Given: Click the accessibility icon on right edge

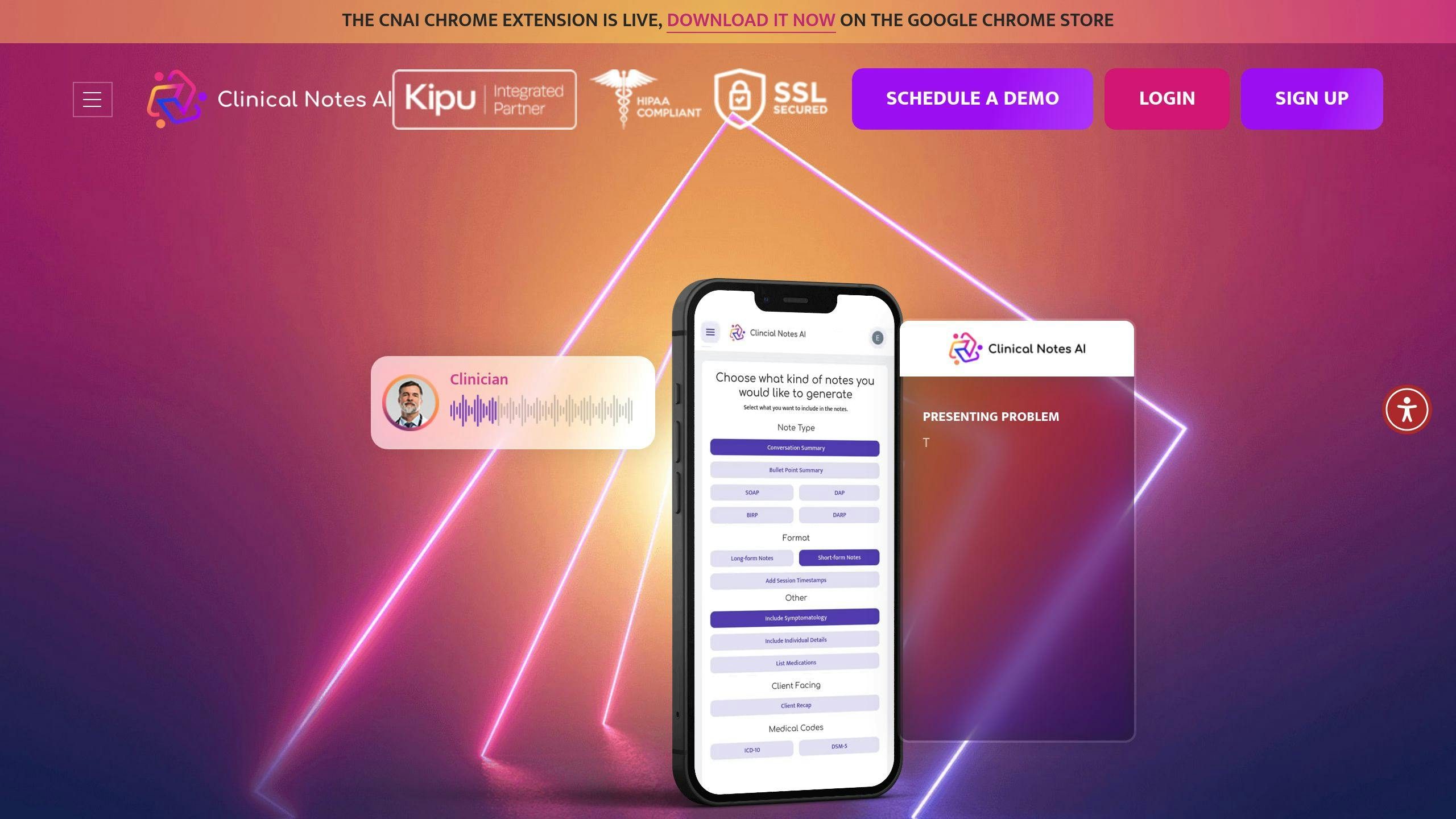Looking at the screenshot, I should pos(1407,409).
